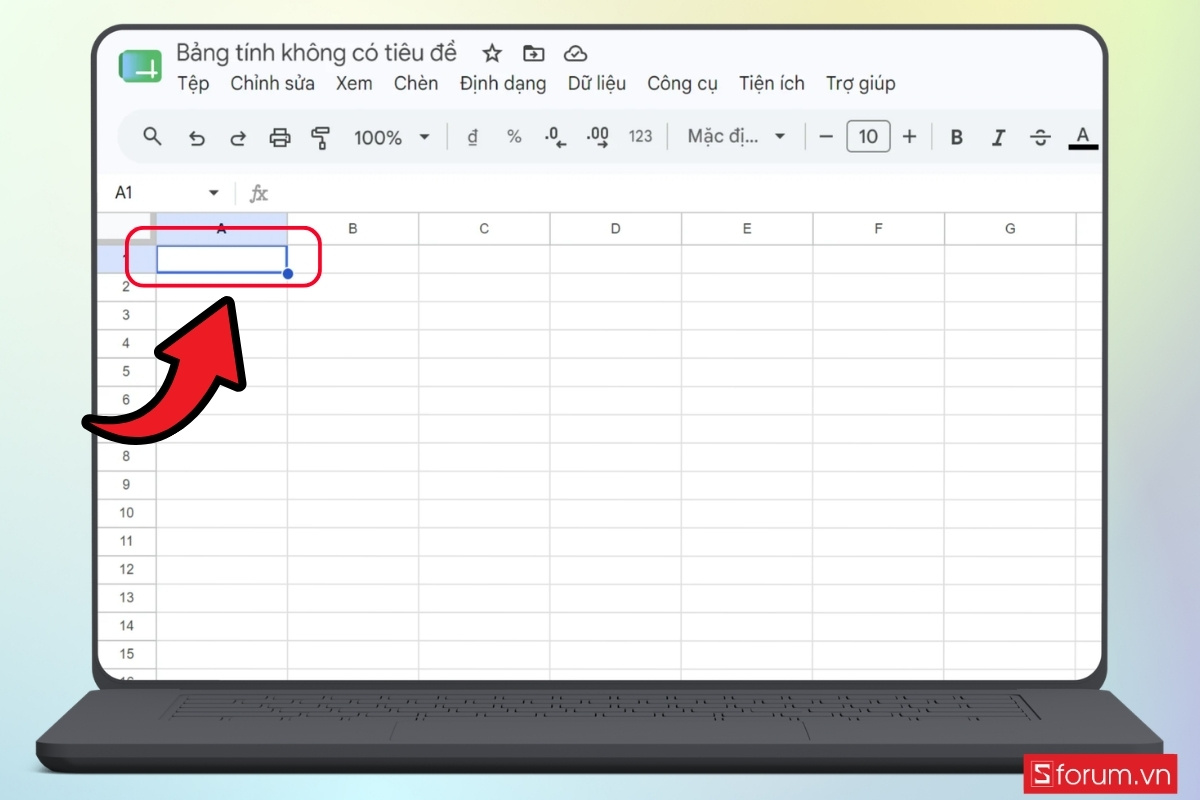This screenshot has height=800, width=1200.
Task: Decrease font size with the minus button
Action: pos(825,137)
